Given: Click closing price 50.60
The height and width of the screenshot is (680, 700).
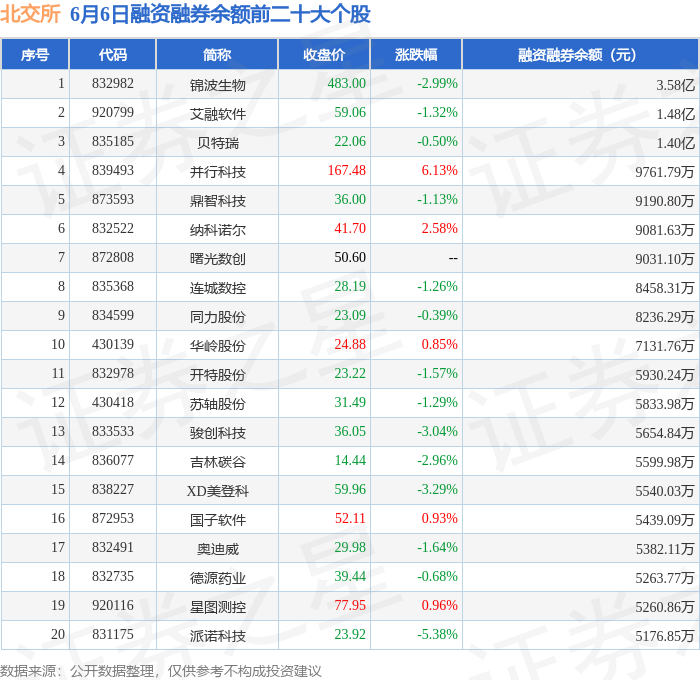Looking at the screenshot, I should tap(350, 258).
